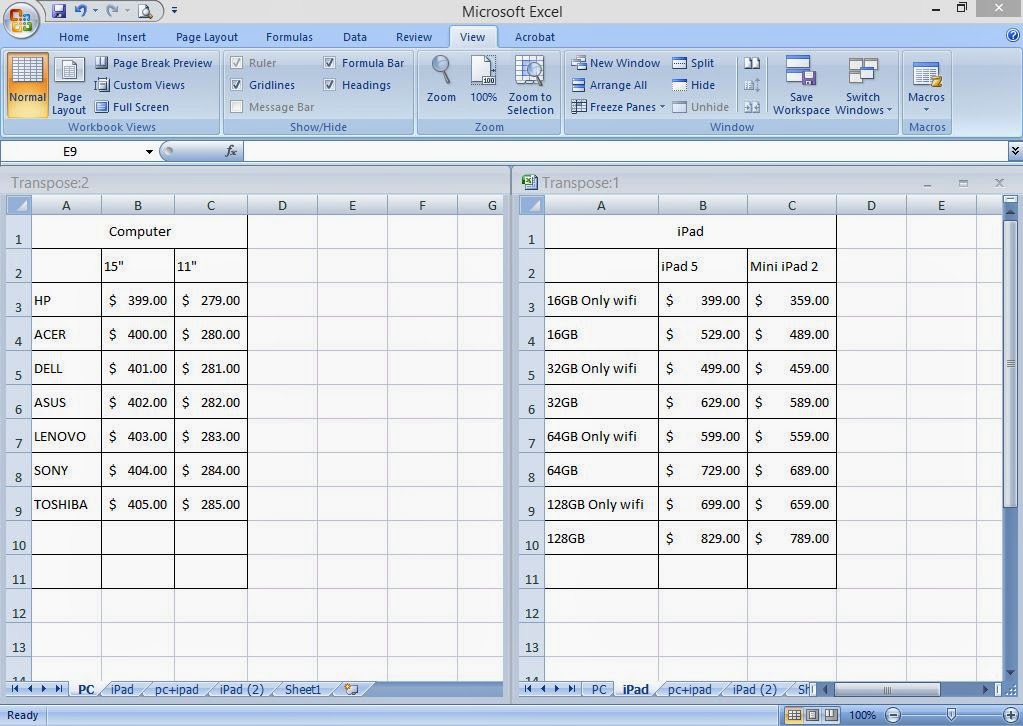Go to first sheet in Transpose:2
The image size is (1023, 726).
pos(15,689)
